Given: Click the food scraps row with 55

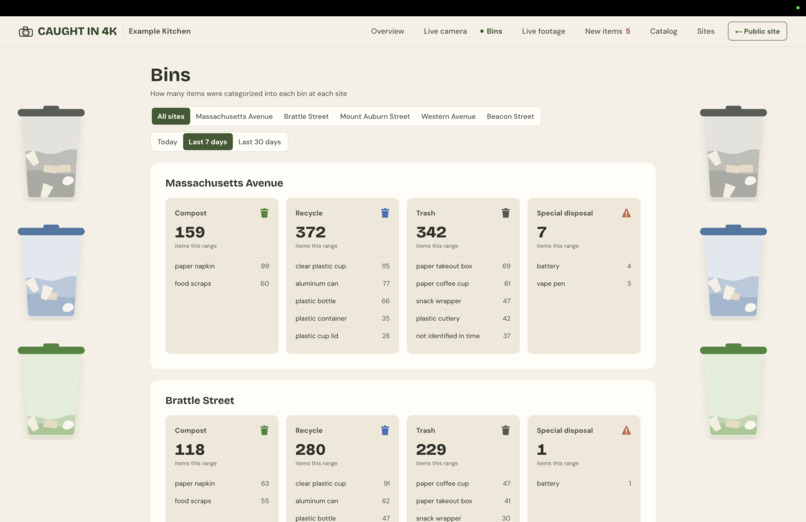Looking at the screenshot, I should click(222, 501).
